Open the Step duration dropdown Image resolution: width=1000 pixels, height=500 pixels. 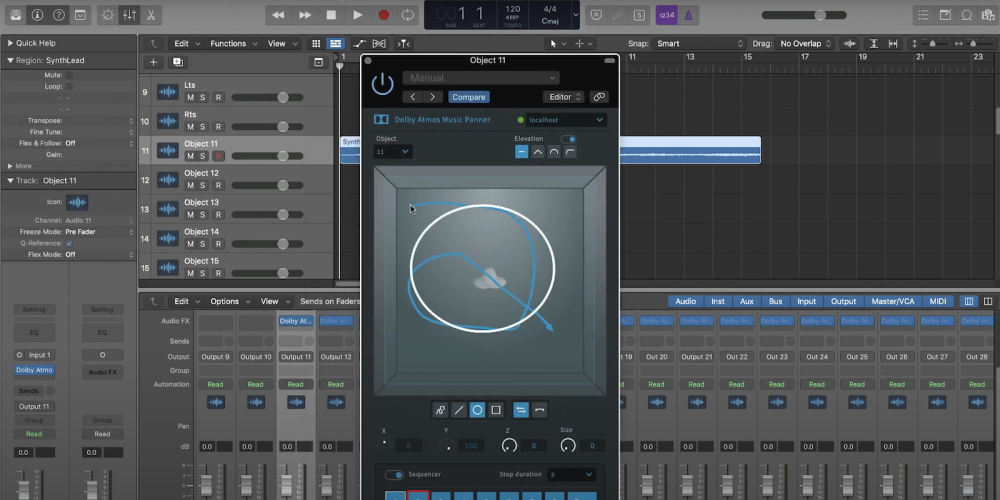[571, 474]
